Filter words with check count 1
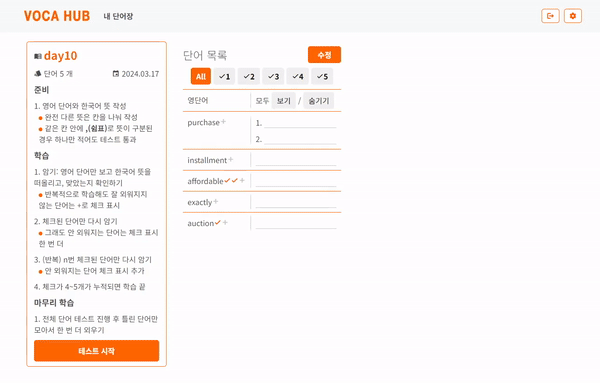The image size is (600, 383). click(224, 76)
